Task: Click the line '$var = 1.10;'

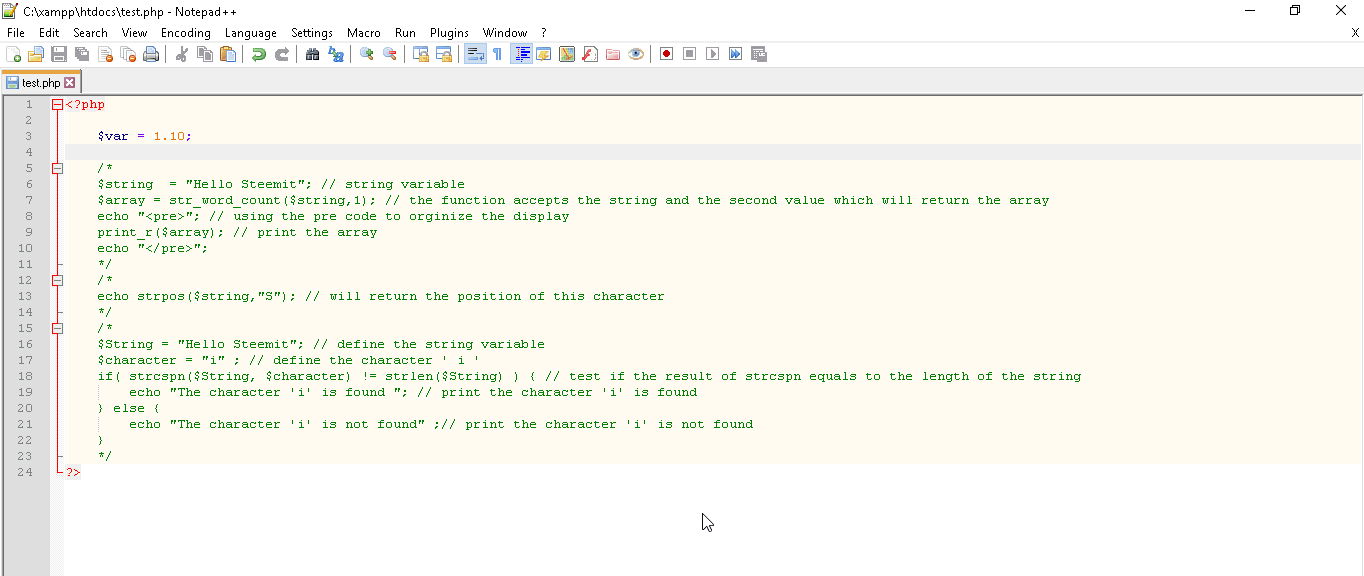Action: (x=144, y=136)
